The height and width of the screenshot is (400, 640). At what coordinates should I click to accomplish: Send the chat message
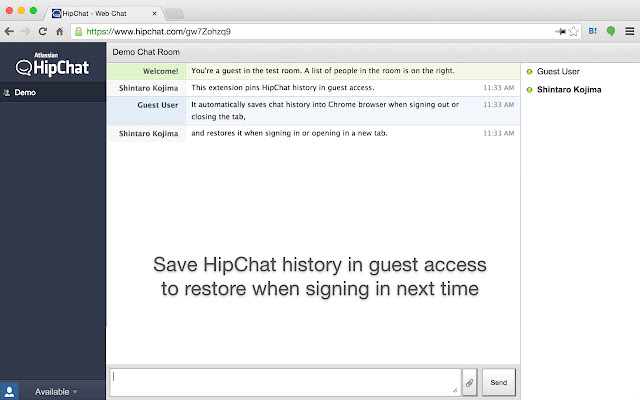pyautogui.click(x=499, y=382)
